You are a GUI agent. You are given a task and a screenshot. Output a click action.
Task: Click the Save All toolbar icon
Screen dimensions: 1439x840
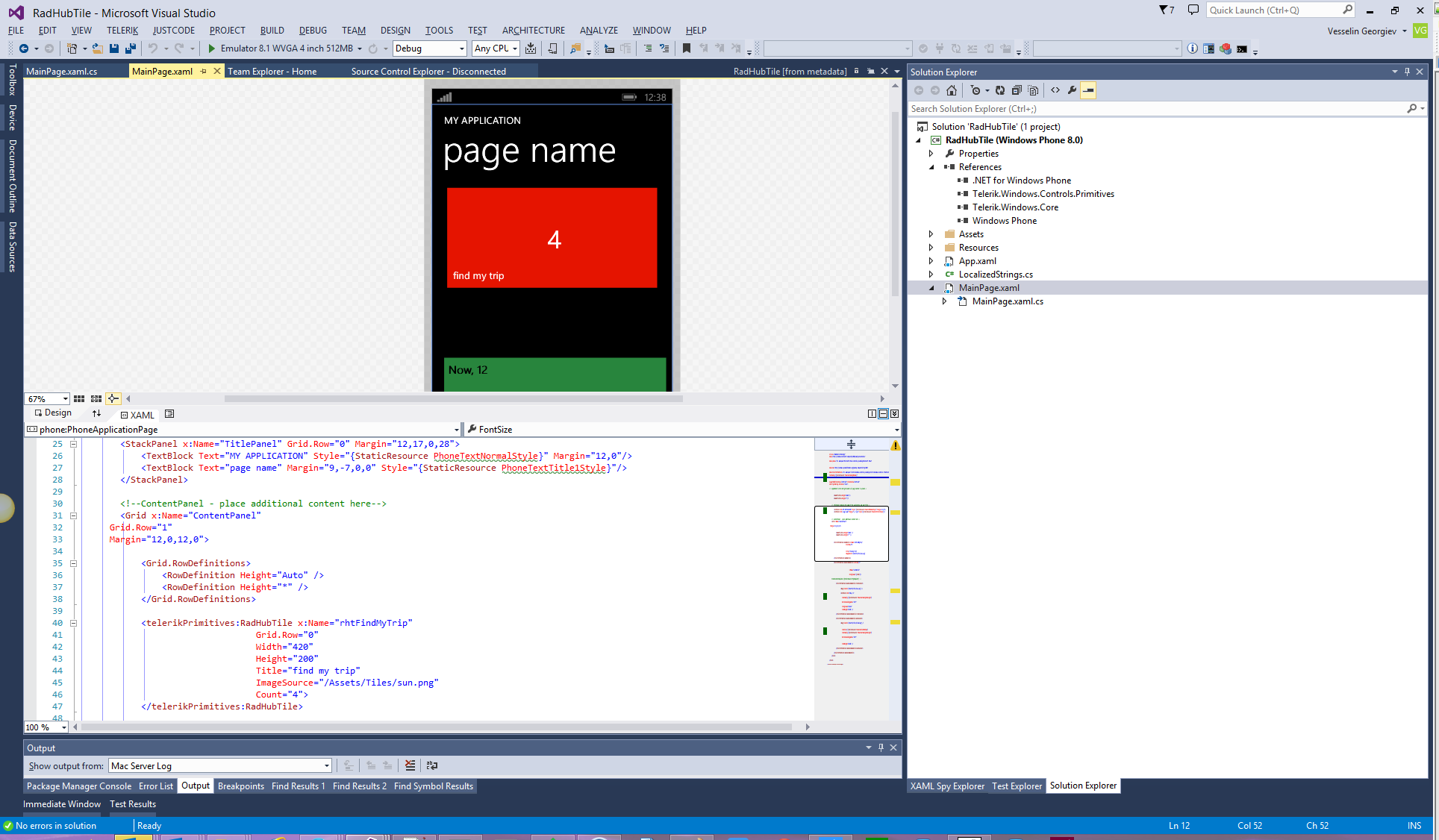point(130,48)
